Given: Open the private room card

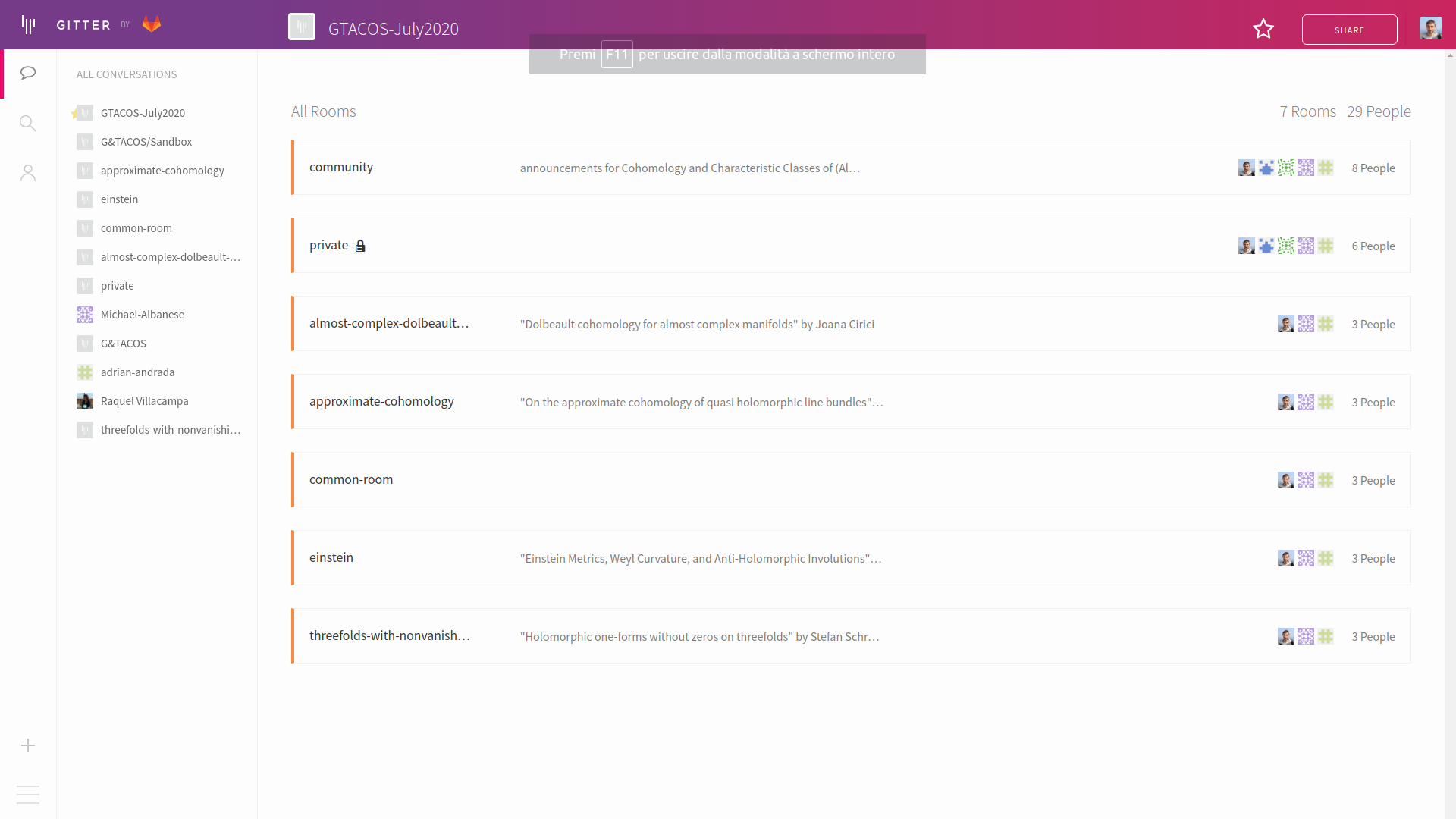Looking at the screenshot, I should [x=851, y=246].
